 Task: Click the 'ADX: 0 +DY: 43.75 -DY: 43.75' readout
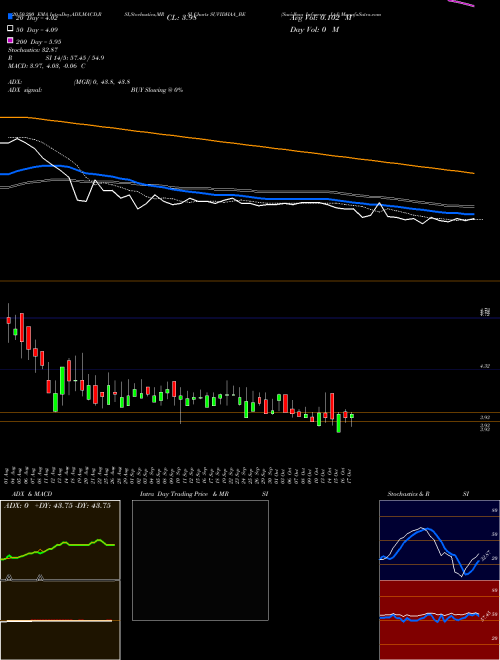tap(58, 506)
